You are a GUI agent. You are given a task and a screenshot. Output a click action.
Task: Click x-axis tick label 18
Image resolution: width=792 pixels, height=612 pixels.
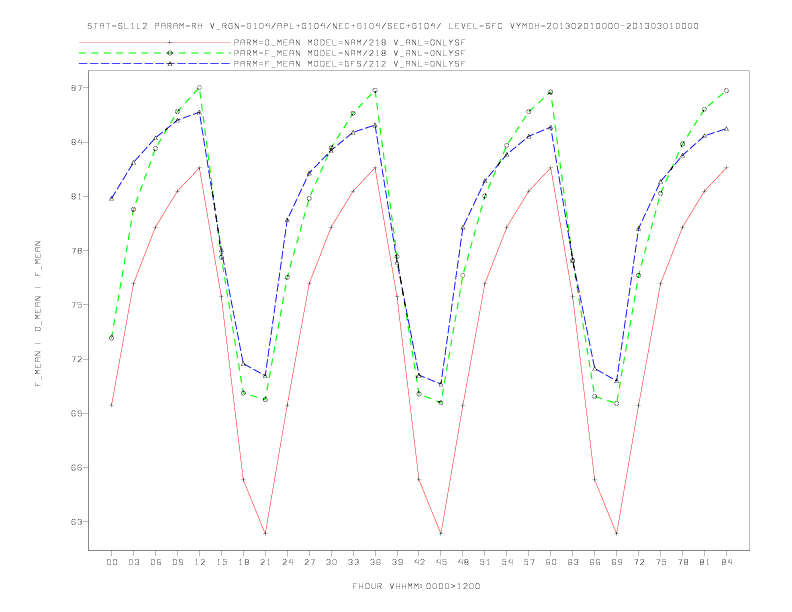tap(243, 562)
